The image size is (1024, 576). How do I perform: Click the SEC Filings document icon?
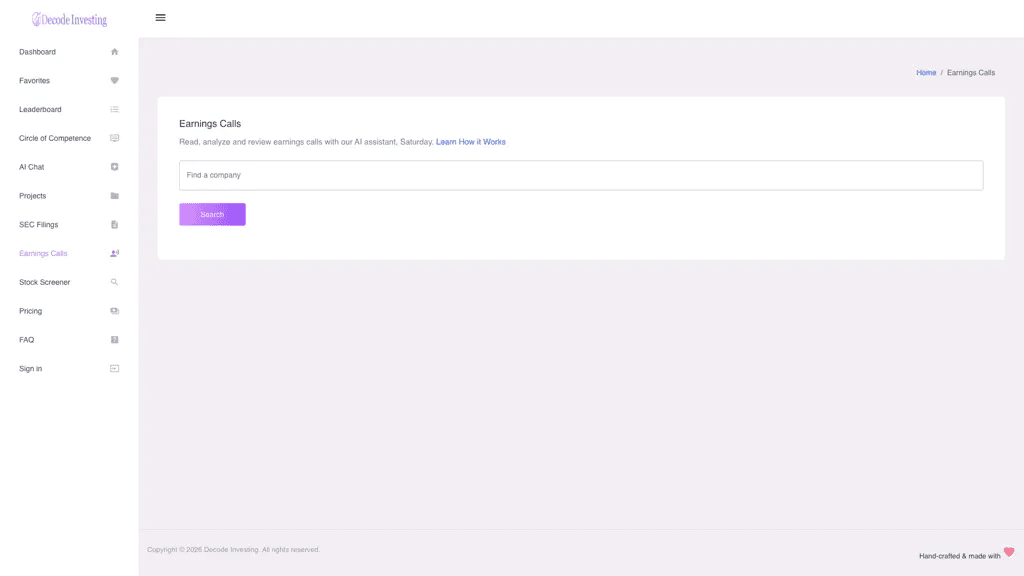(114, 224)
